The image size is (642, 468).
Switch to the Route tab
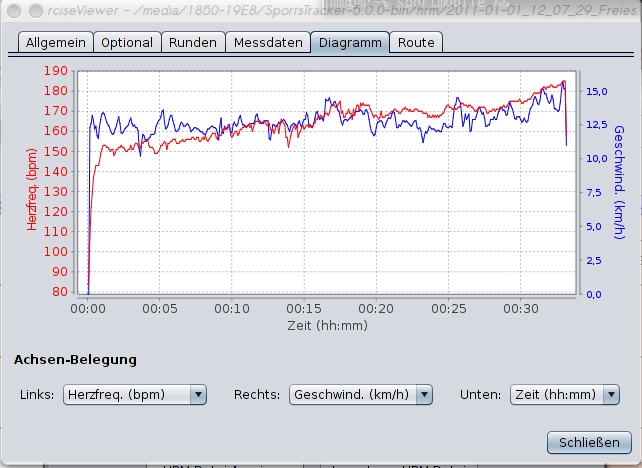(x=416, y=43)
